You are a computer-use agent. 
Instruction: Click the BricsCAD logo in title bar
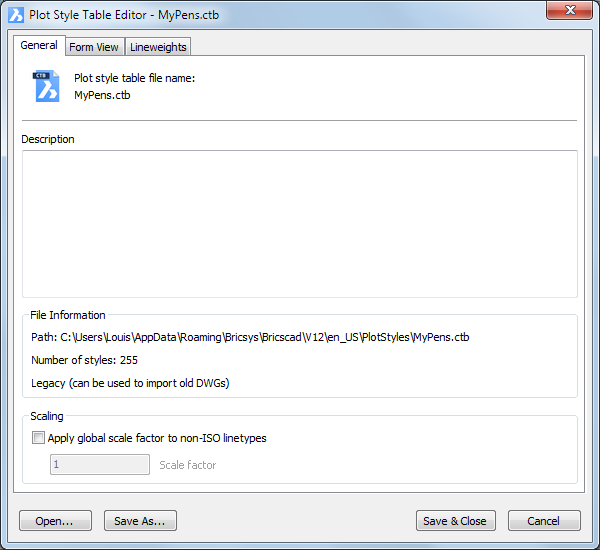point(16,15)
